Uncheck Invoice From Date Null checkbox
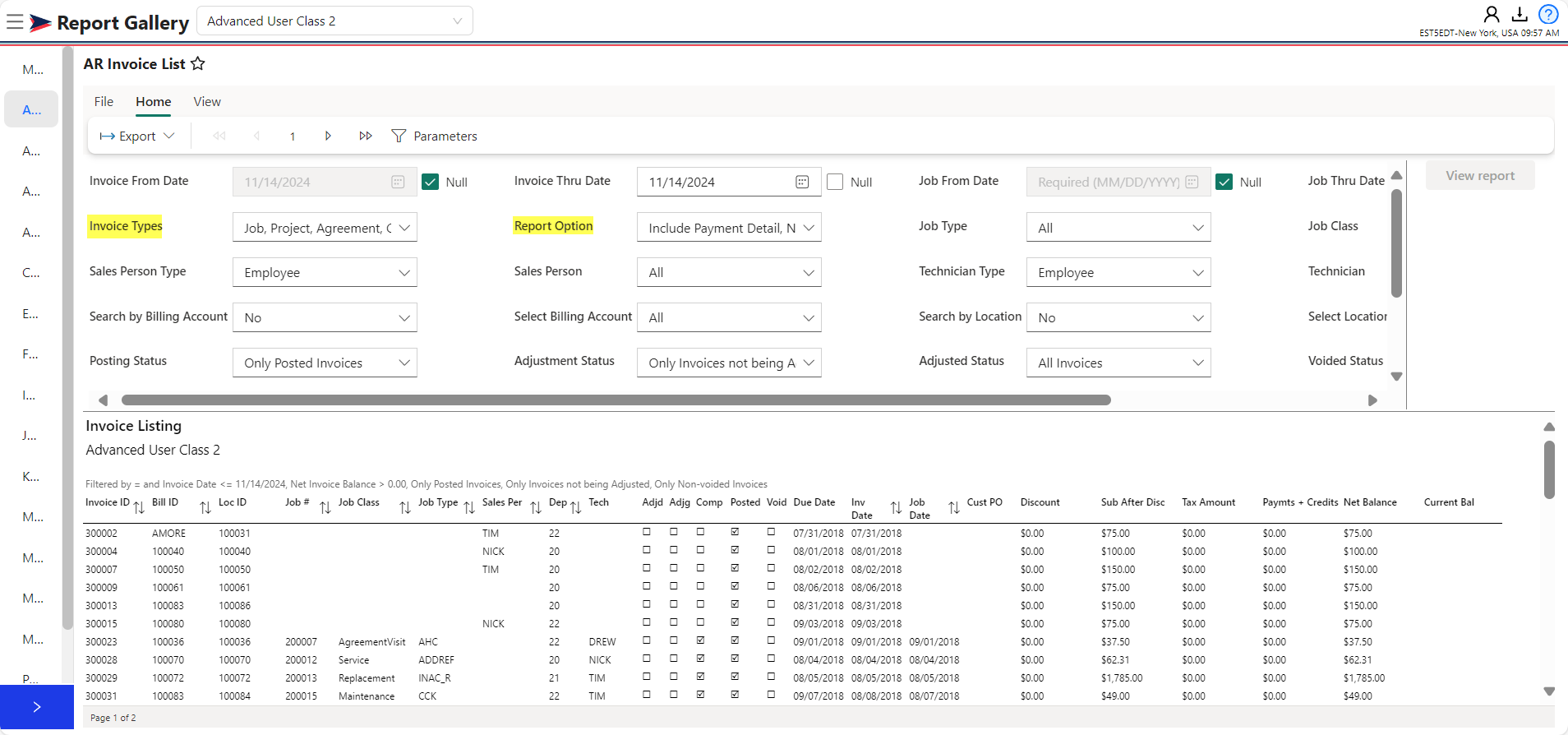 [x=430, y=182]
